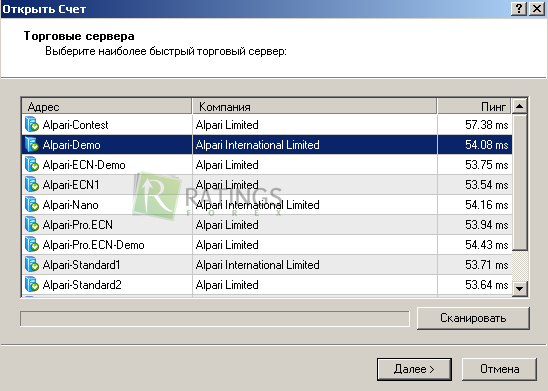This screenshot has width=548, height=391.
Task: Click the 53.54 ms ping value
Action: click(x=486, y=184)
